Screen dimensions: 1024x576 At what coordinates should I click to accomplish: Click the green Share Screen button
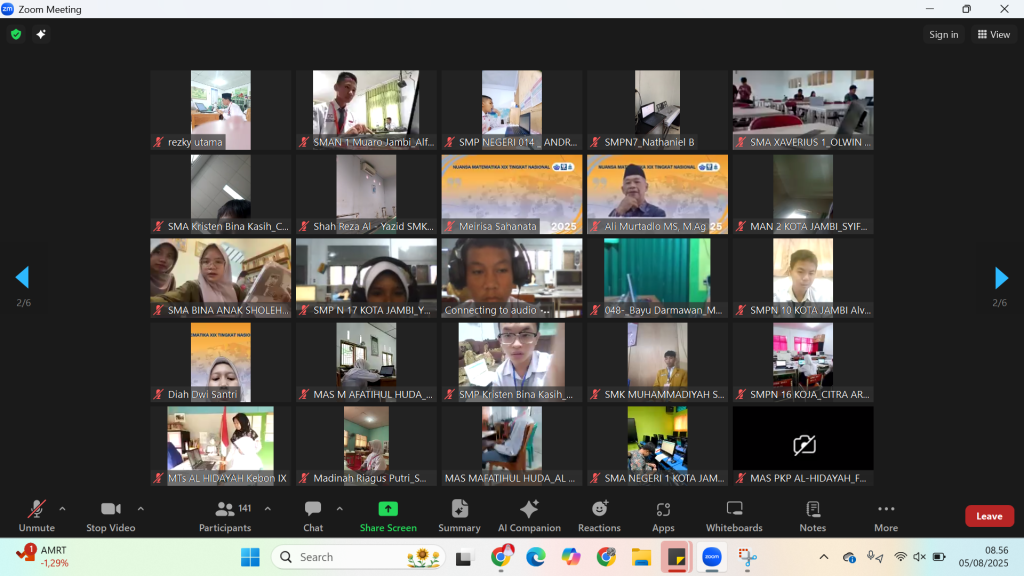[388, 516]
